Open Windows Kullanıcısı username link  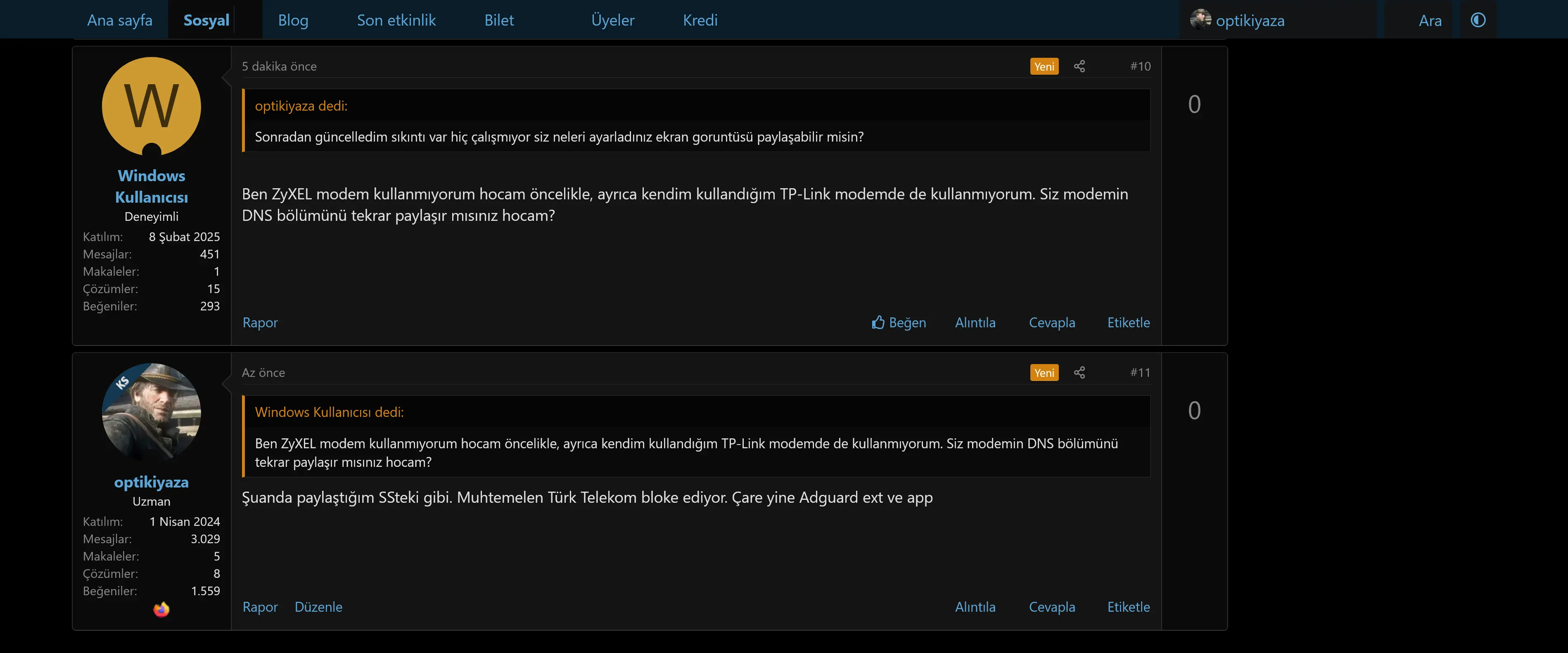click(152, 186)
